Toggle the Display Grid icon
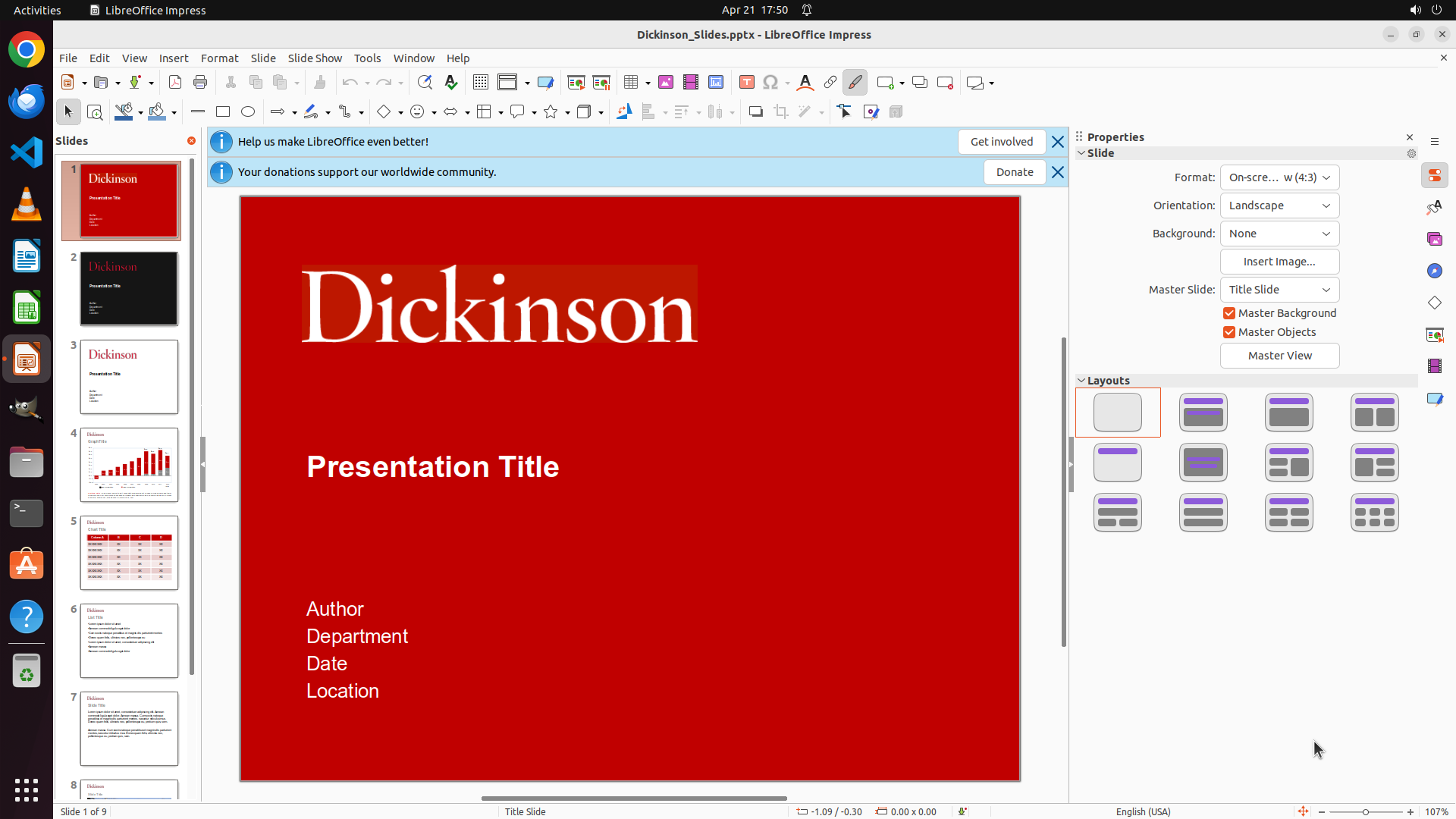The height and width of the screenshot is (819, 1456). [x=481, y=83]
